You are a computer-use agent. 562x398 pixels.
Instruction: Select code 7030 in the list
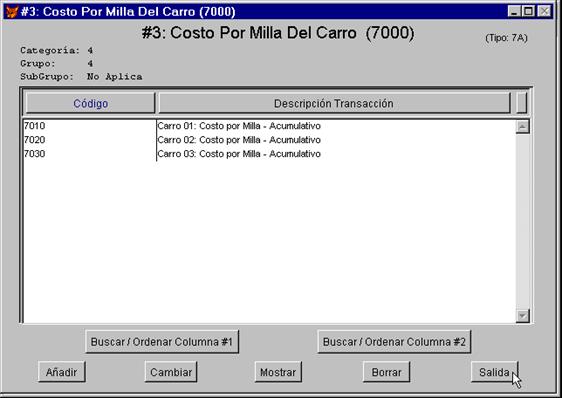(34, 154)
